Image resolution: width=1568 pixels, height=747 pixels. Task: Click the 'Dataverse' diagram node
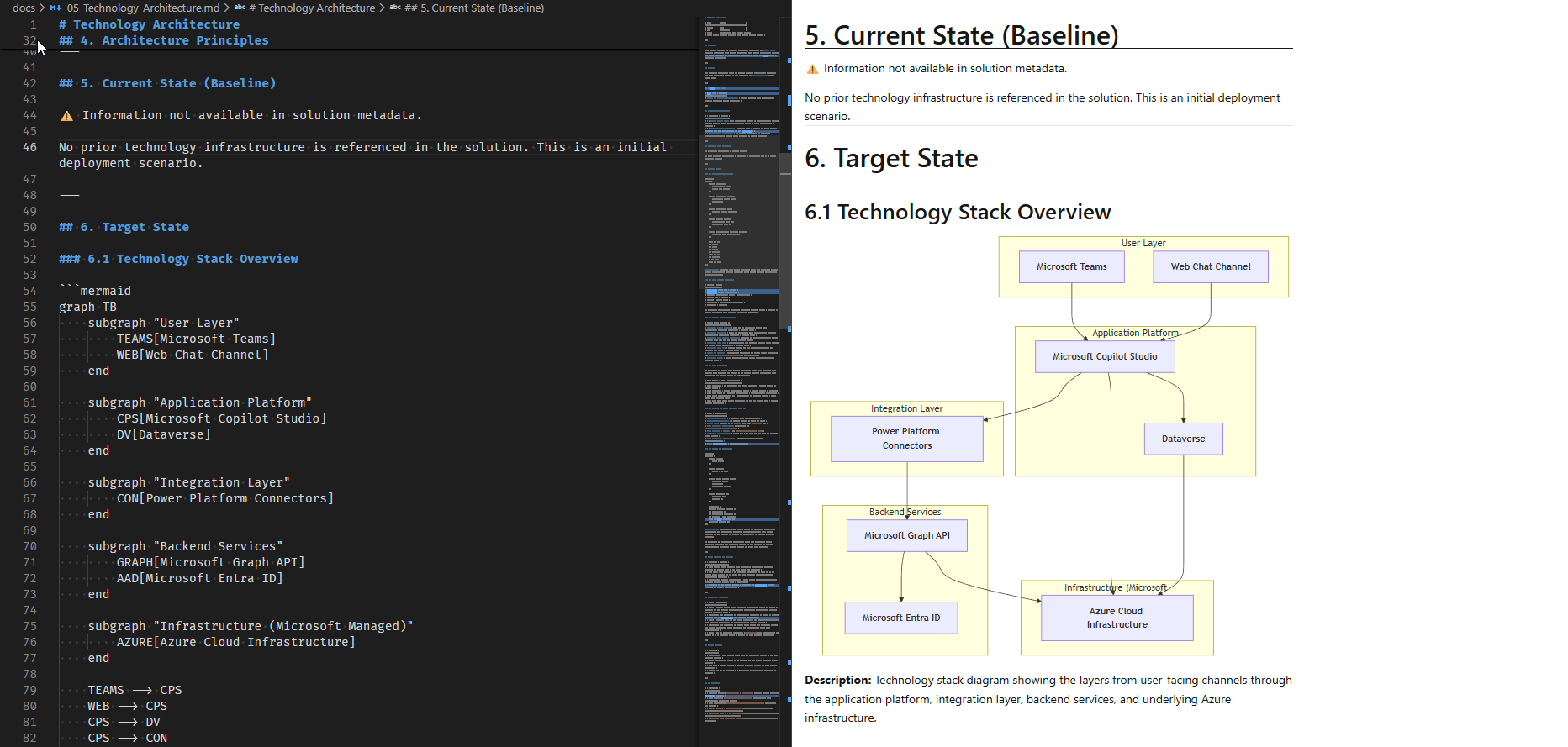[1183, 439]
